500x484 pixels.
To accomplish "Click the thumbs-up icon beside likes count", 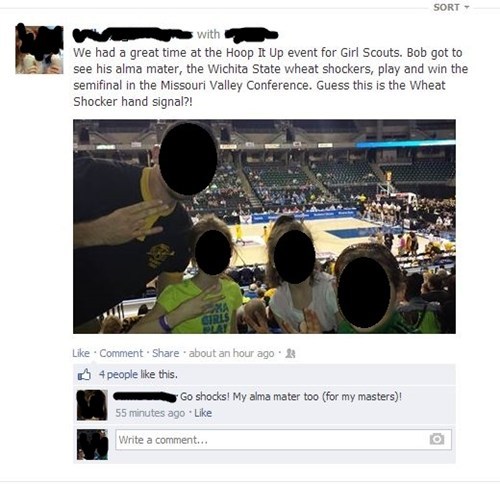I will pos(84,375).
